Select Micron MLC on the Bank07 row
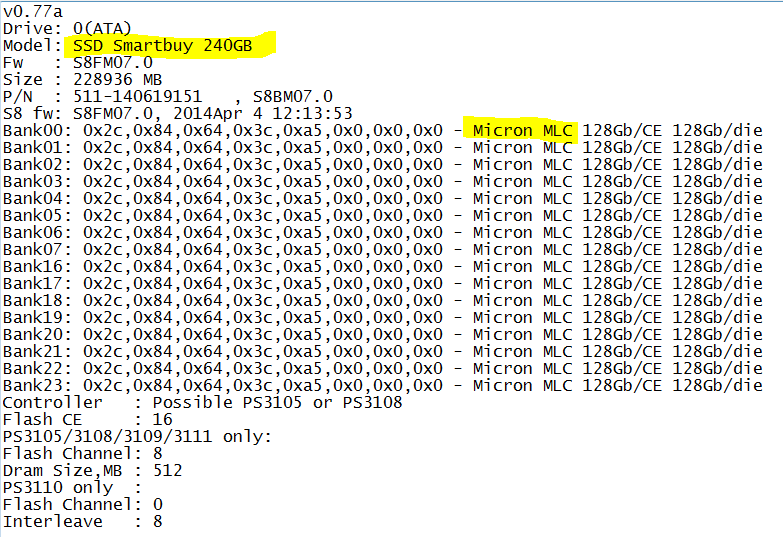The image size is (783, 537). 522,249
